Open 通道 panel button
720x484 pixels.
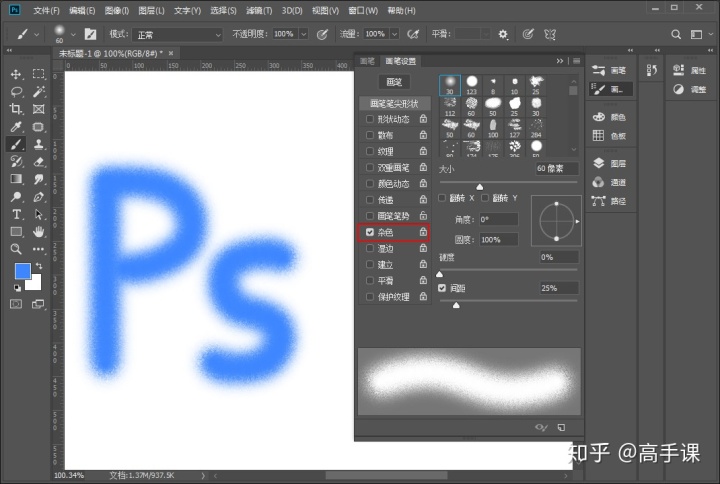pyautogui.click(x=609, y=182)
